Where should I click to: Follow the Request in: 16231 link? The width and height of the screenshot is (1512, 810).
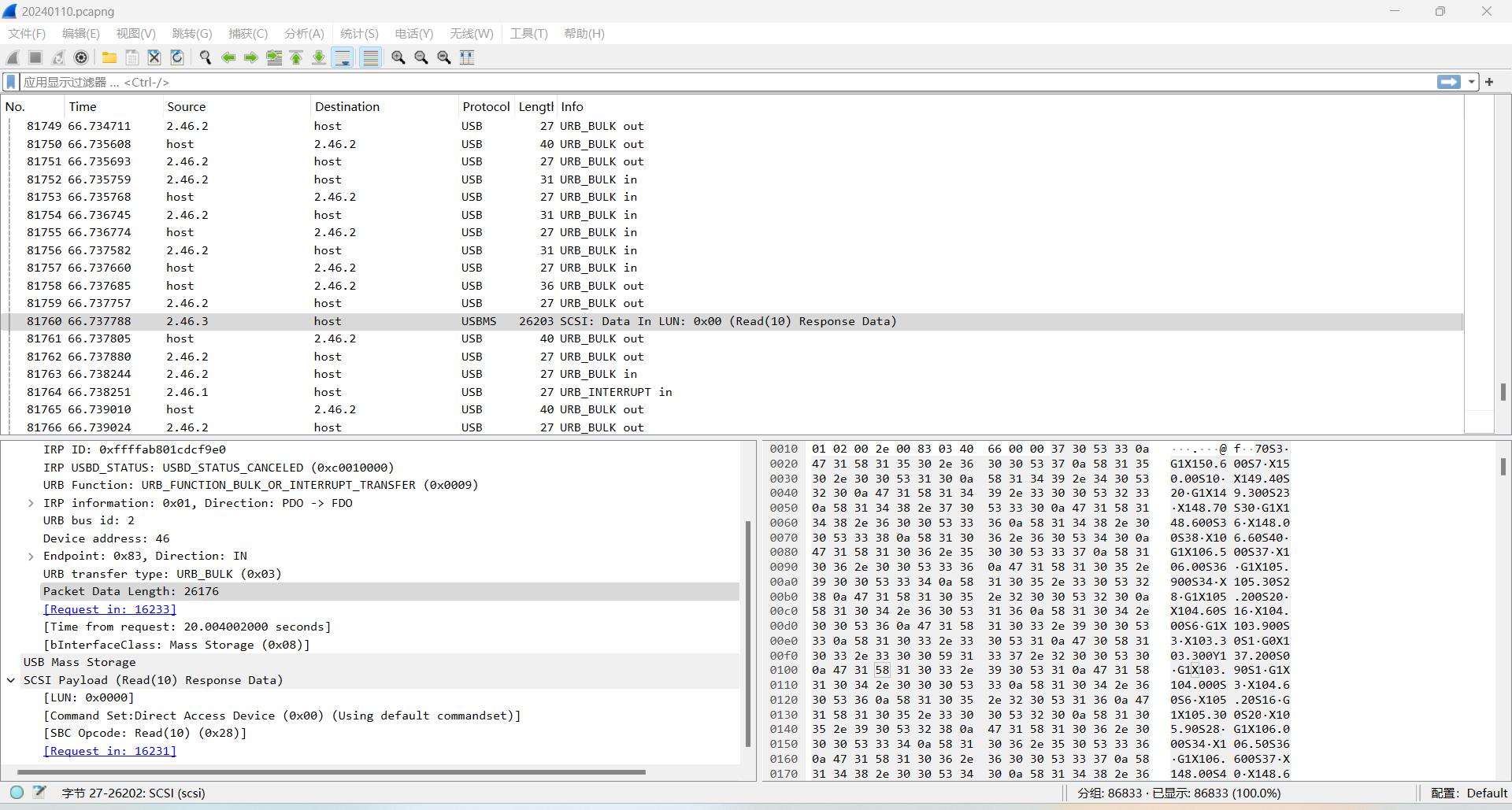(x=109, y=751)
